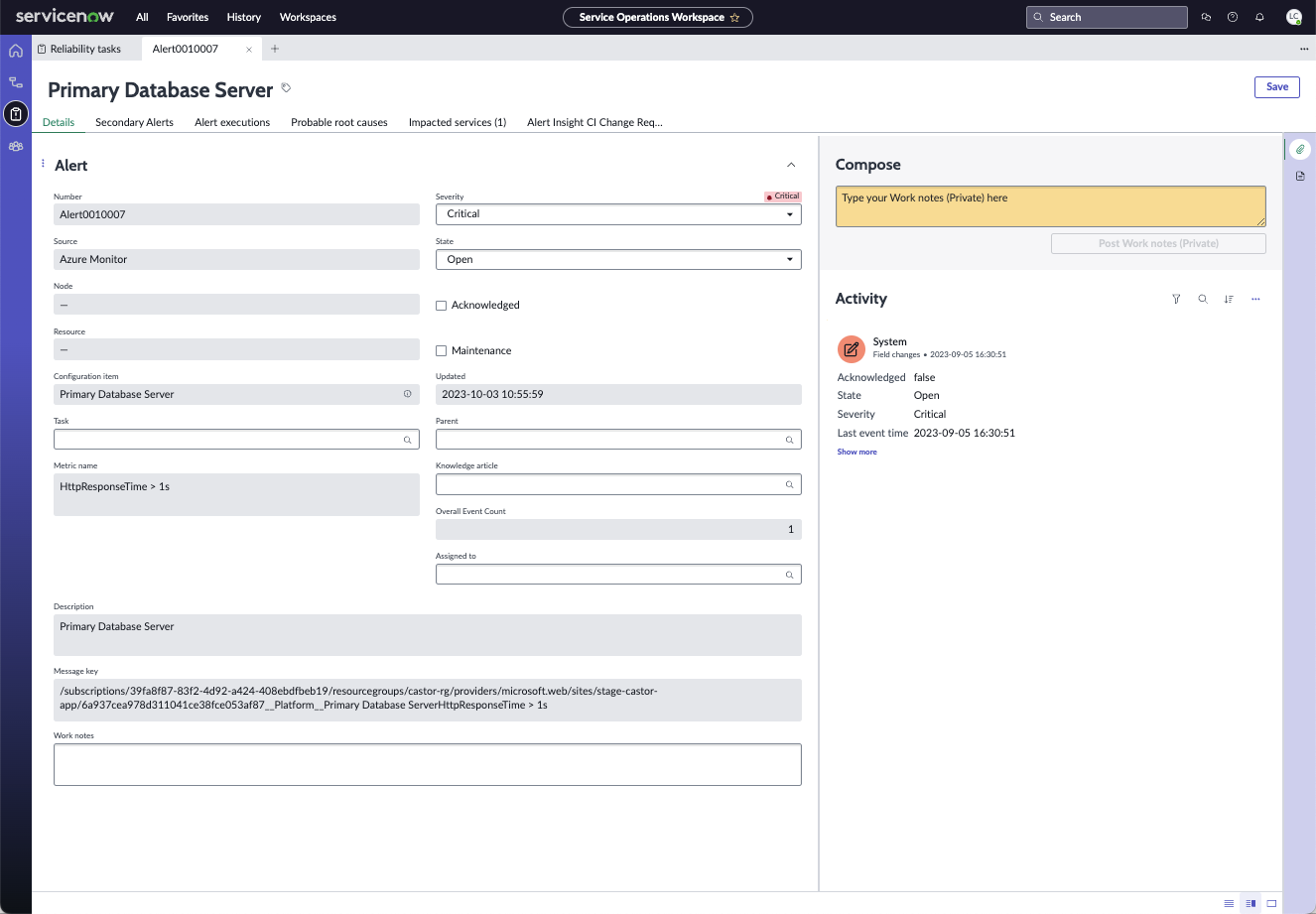Viewport: 1316px width, 914px height.
Task: Open the Home icon in left sidebar
Action: tap(16, 51)
